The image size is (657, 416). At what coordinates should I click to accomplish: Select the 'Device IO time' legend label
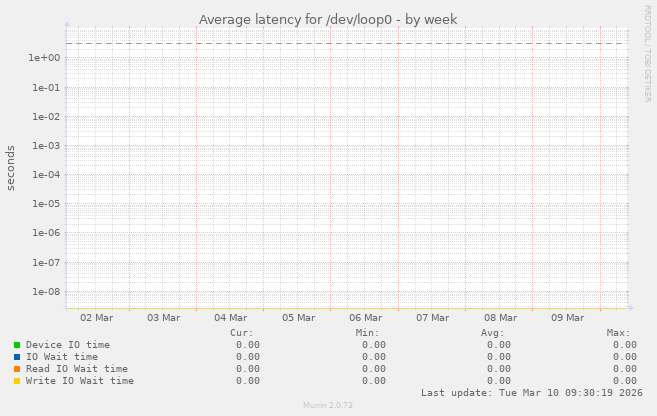point(68,345)
